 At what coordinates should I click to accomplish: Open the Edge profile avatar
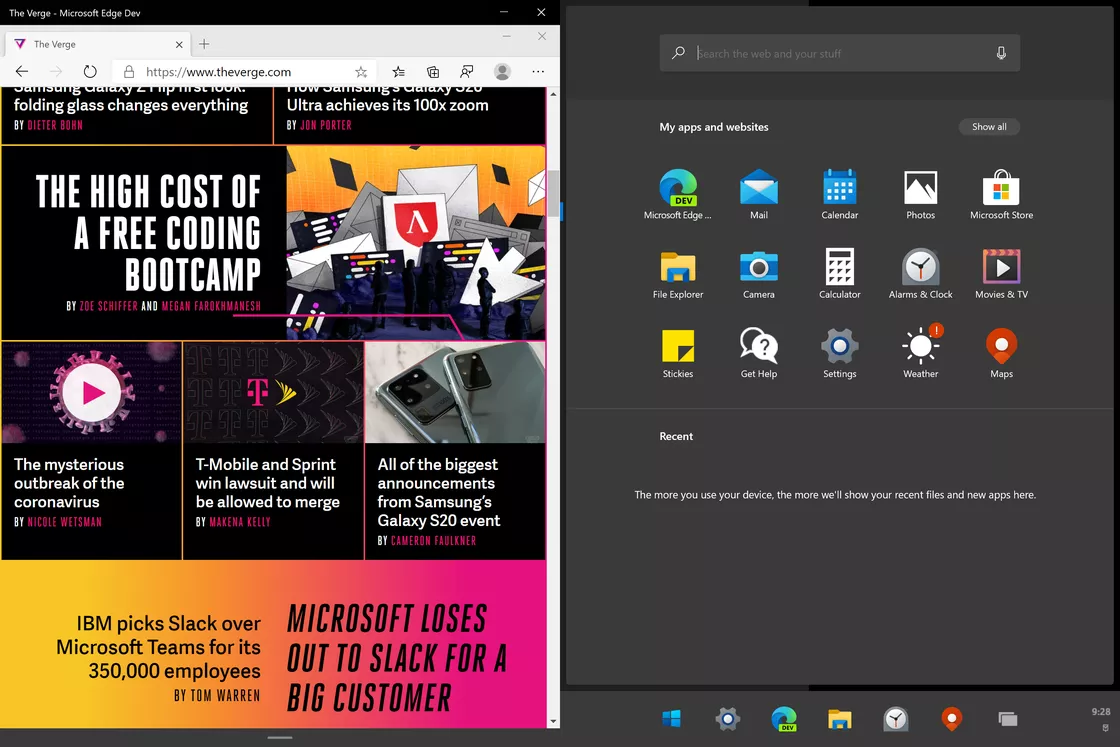pos(502,71)
